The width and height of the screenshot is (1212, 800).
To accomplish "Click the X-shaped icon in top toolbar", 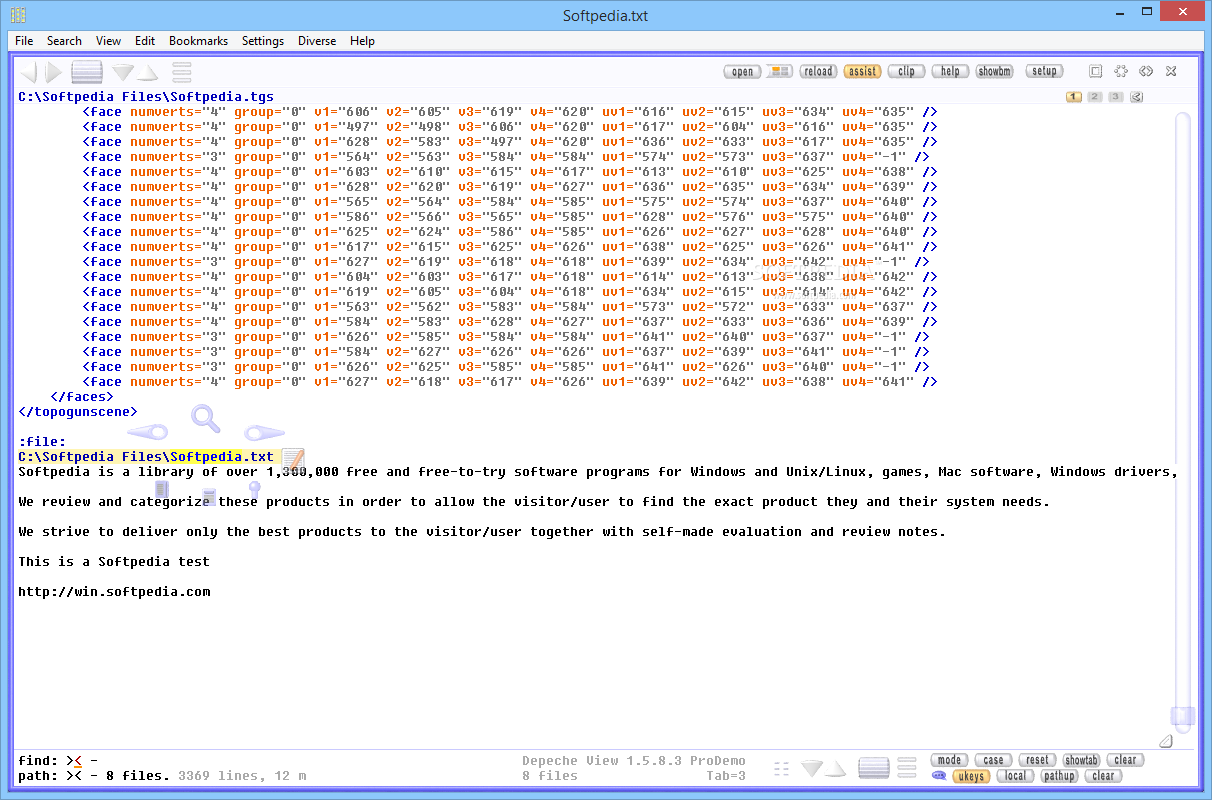I will coord(1171,71).
